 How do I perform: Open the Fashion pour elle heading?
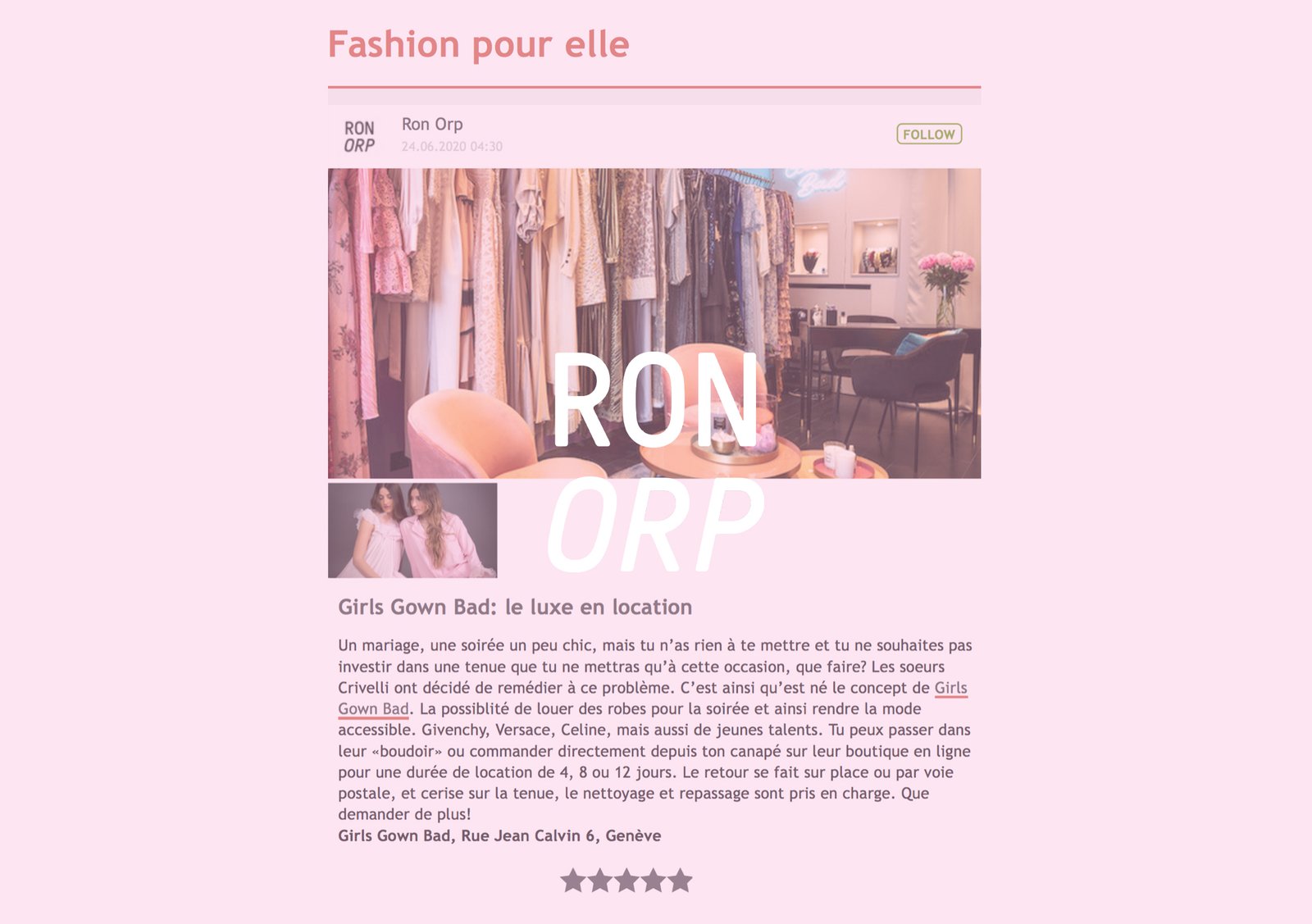click(478, 44)
